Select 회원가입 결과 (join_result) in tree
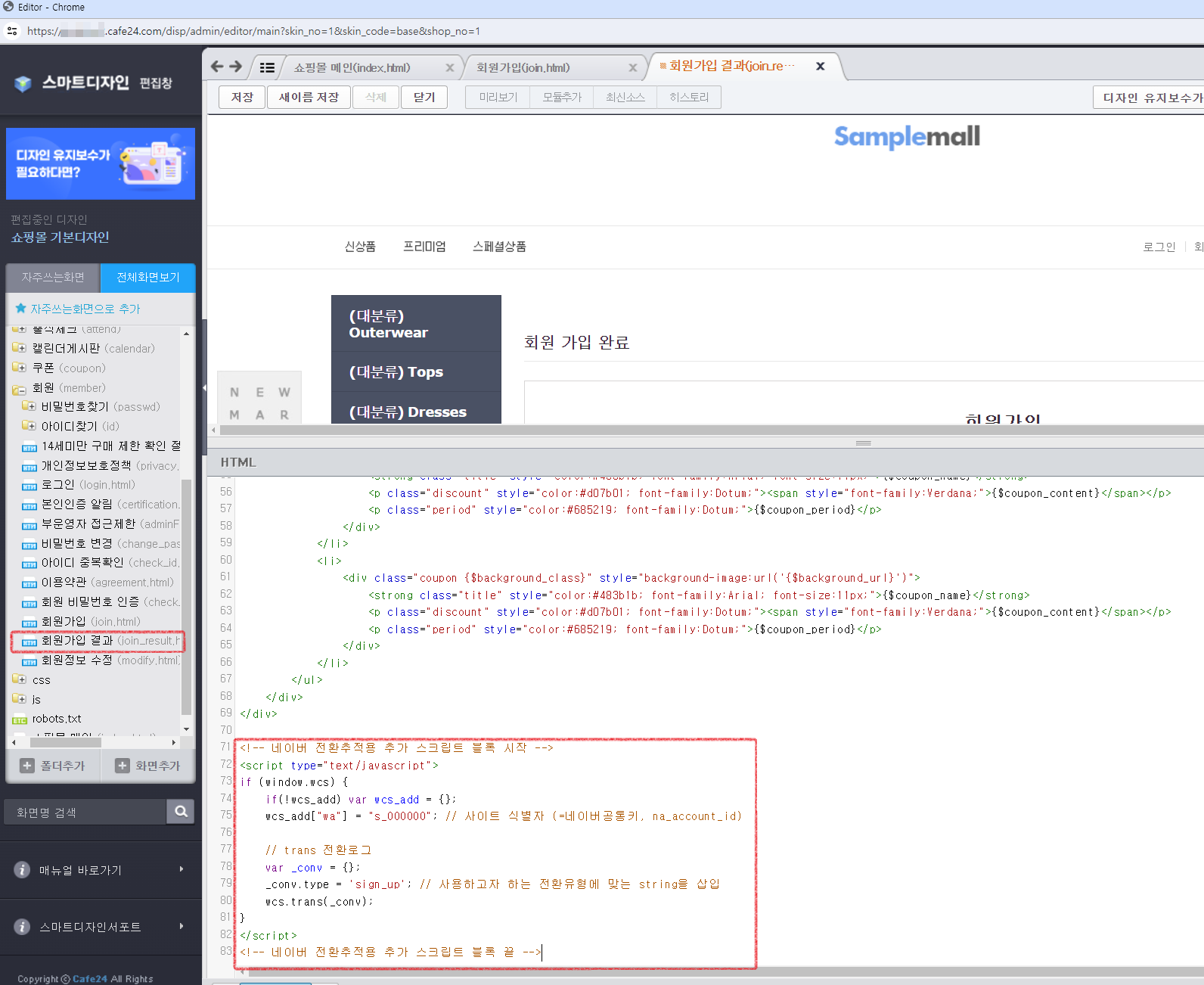Image resolution: width=1204 pixels, height=985 pixels. [x=110, y=641]
